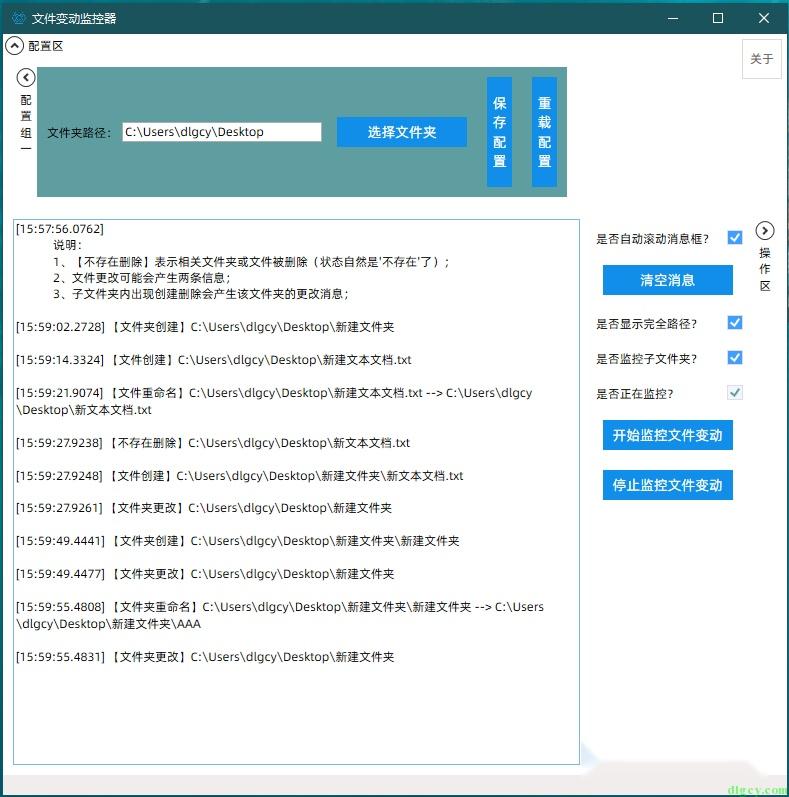Click log entry 15:59:14.3324 文件创建
Screen dimensions: 789x797
[x=214, y=360]
